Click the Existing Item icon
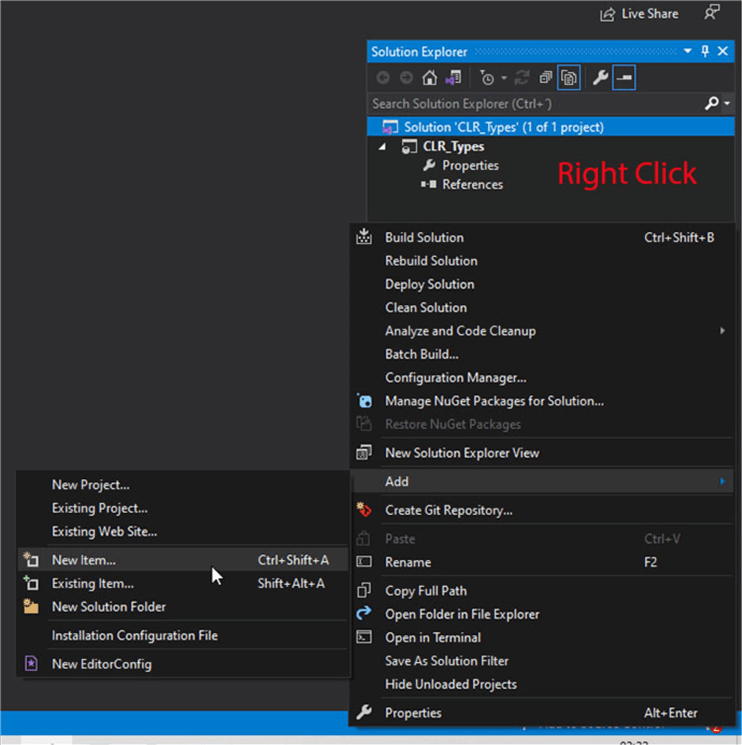Image resolution: width=742 pixels, height=745 pixels. point(31,583)
